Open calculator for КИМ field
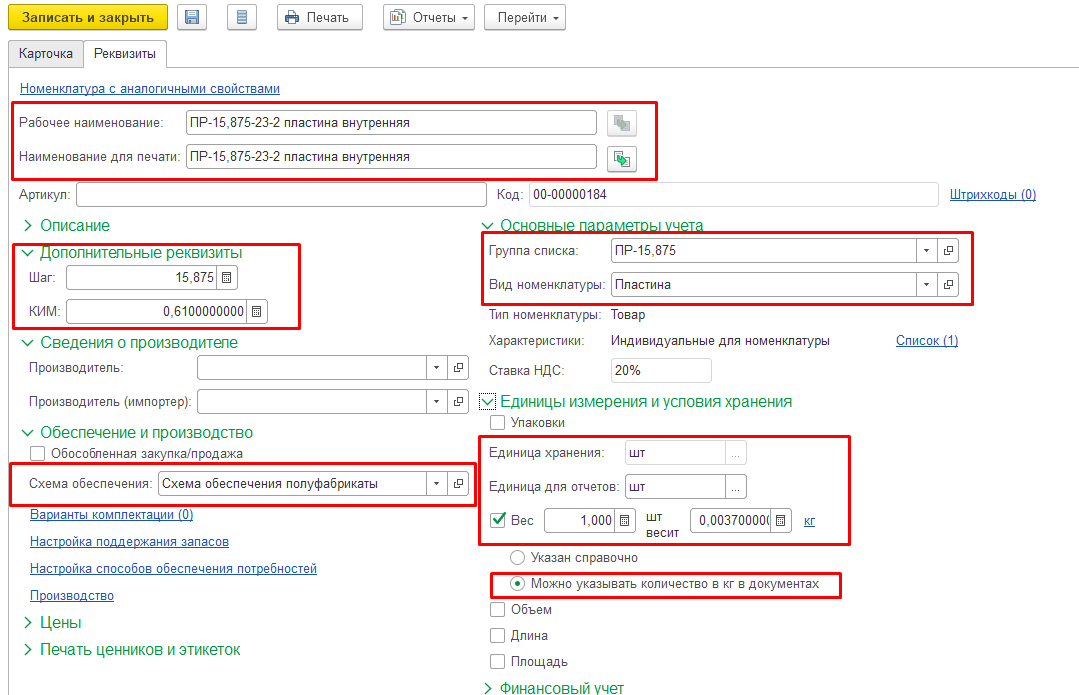 (x=257, y=312)
